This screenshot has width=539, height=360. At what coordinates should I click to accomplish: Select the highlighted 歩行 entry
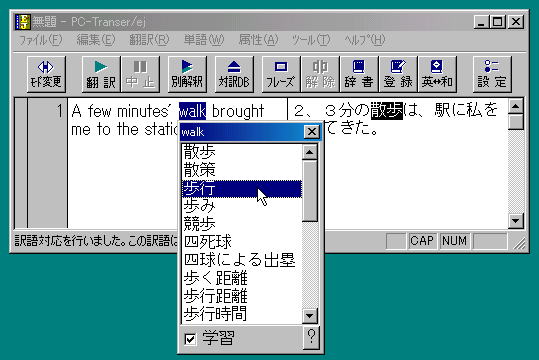[242, 188]
